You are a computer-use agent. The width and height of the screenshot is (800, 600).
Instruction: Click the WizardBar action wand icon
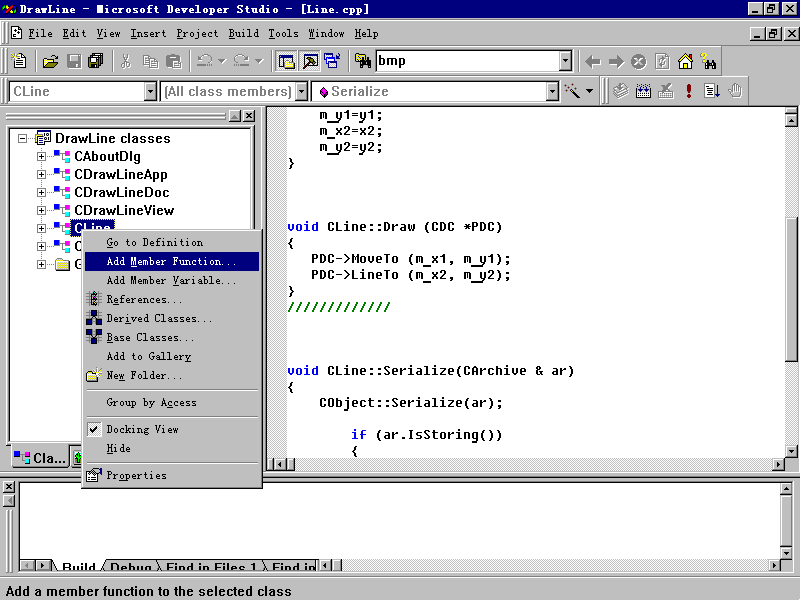572,91
